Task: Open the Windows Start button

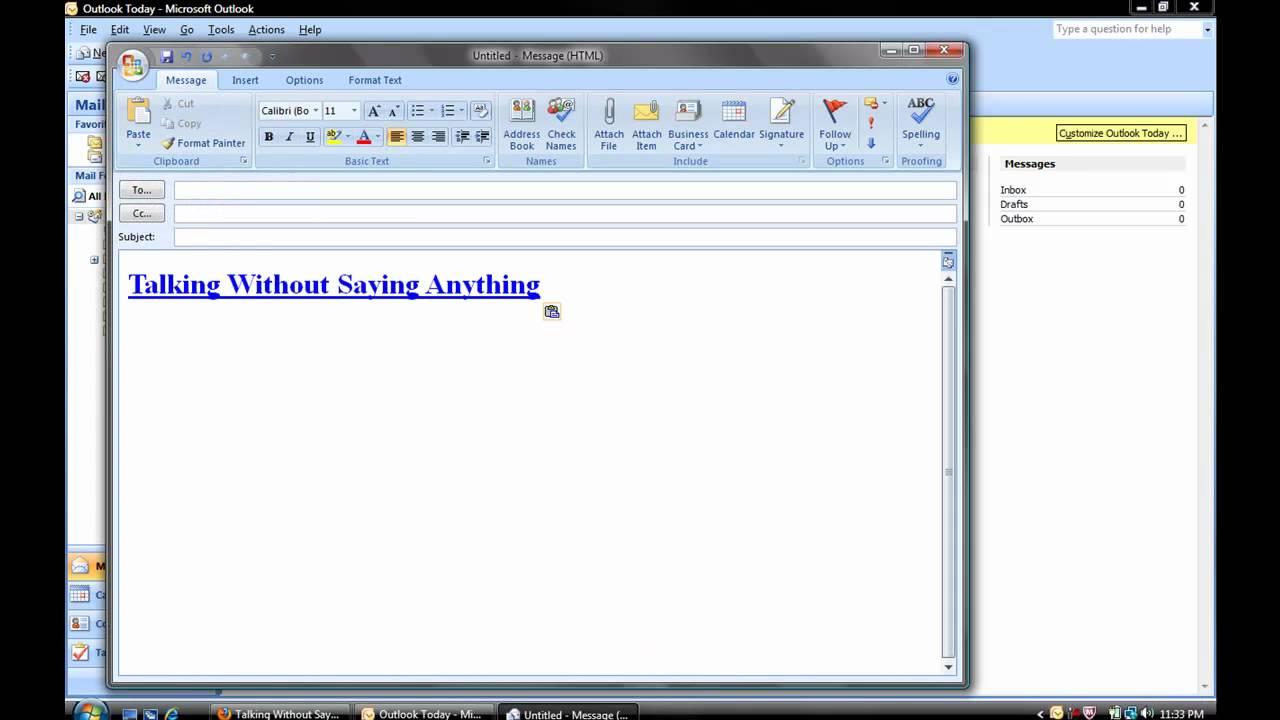Action: tap(89, 712)
